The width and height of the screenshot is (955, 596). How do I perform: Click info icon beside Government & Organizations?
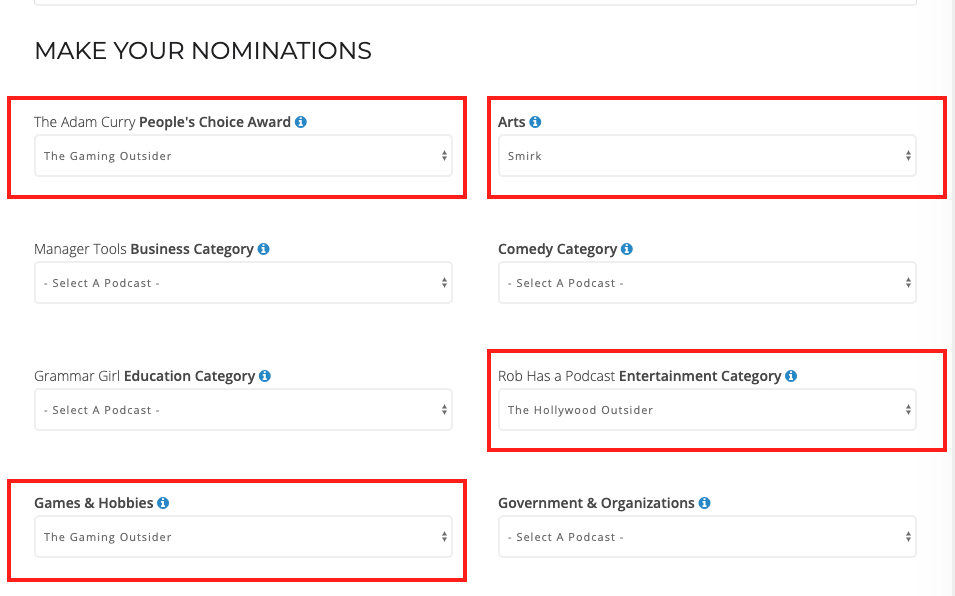(705, 503)
